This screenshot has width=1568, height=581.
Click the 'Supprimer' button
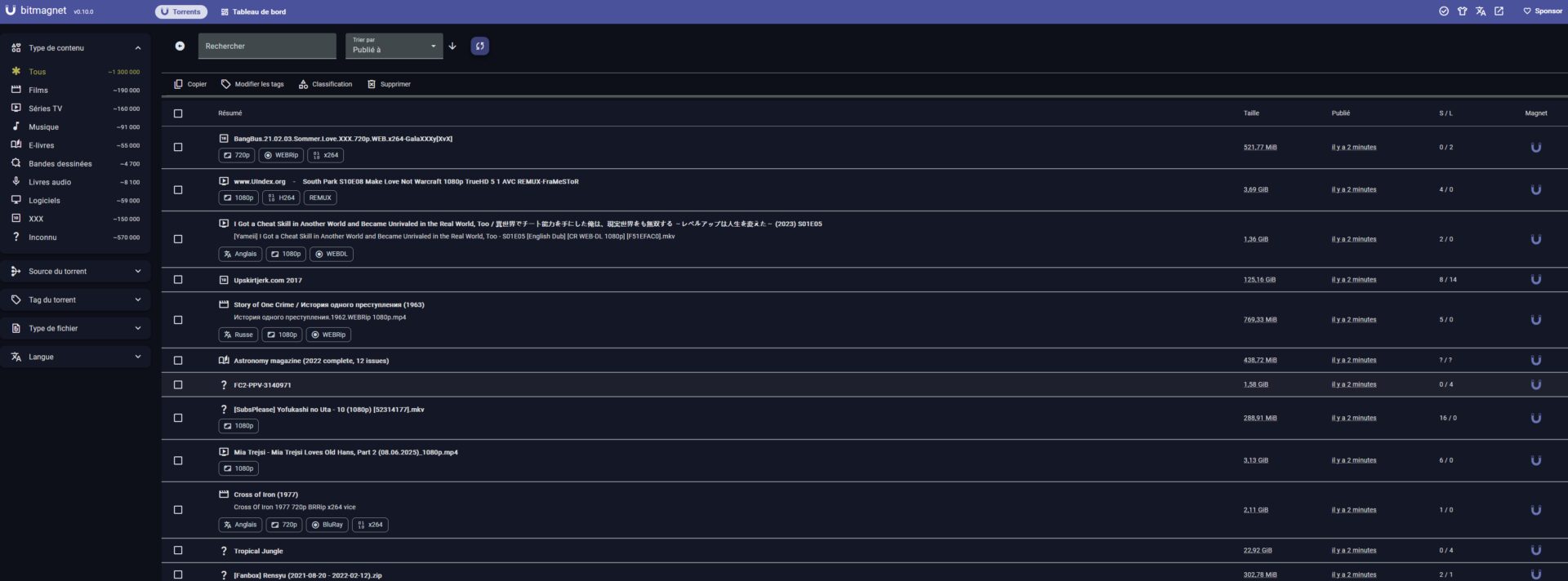point(389,84)
